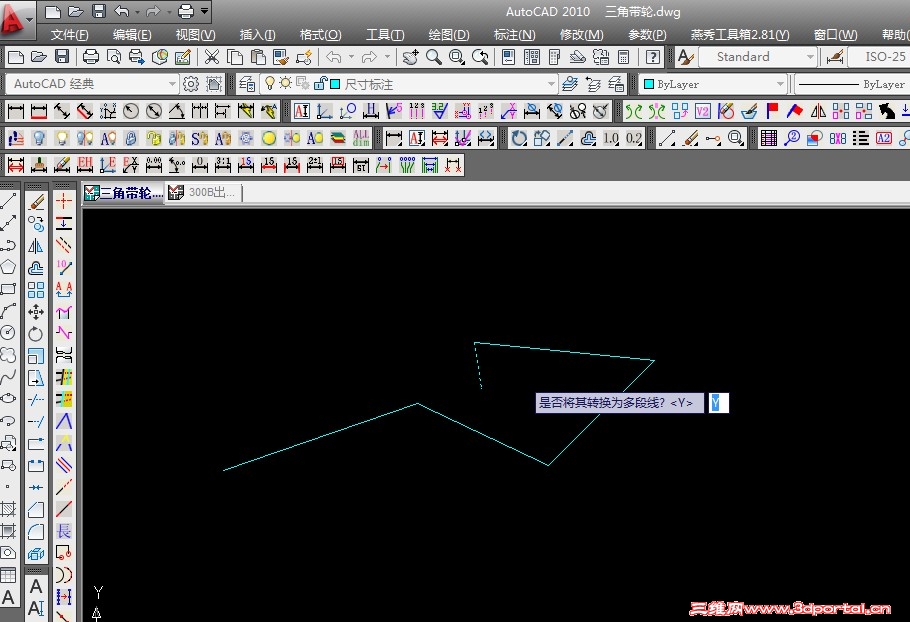This screenshot has width=910, height=622.
Task: Click the Text Style brush icon
Action: point(685,57)
